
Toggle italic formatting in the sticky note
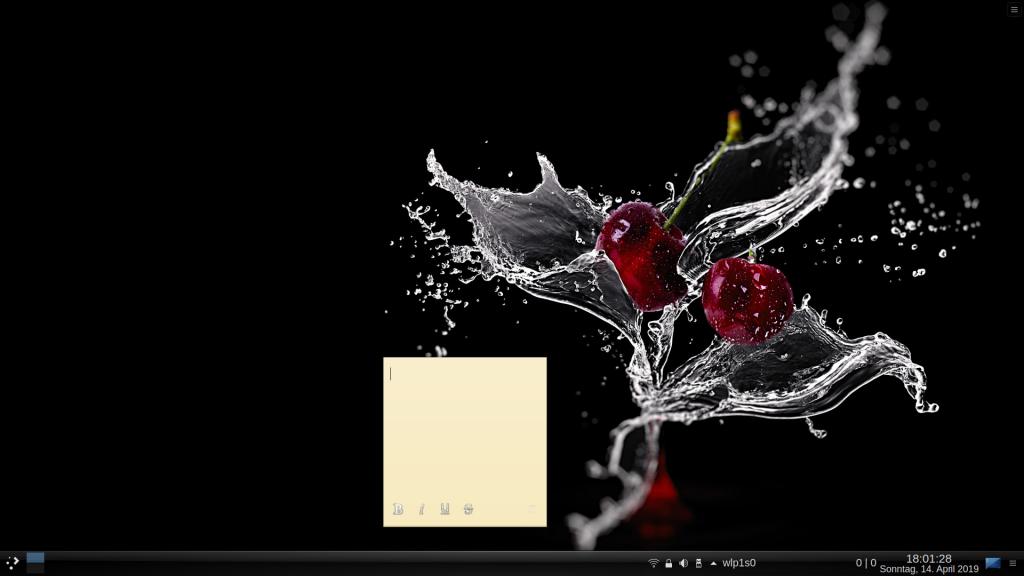[x=421, y=509]
